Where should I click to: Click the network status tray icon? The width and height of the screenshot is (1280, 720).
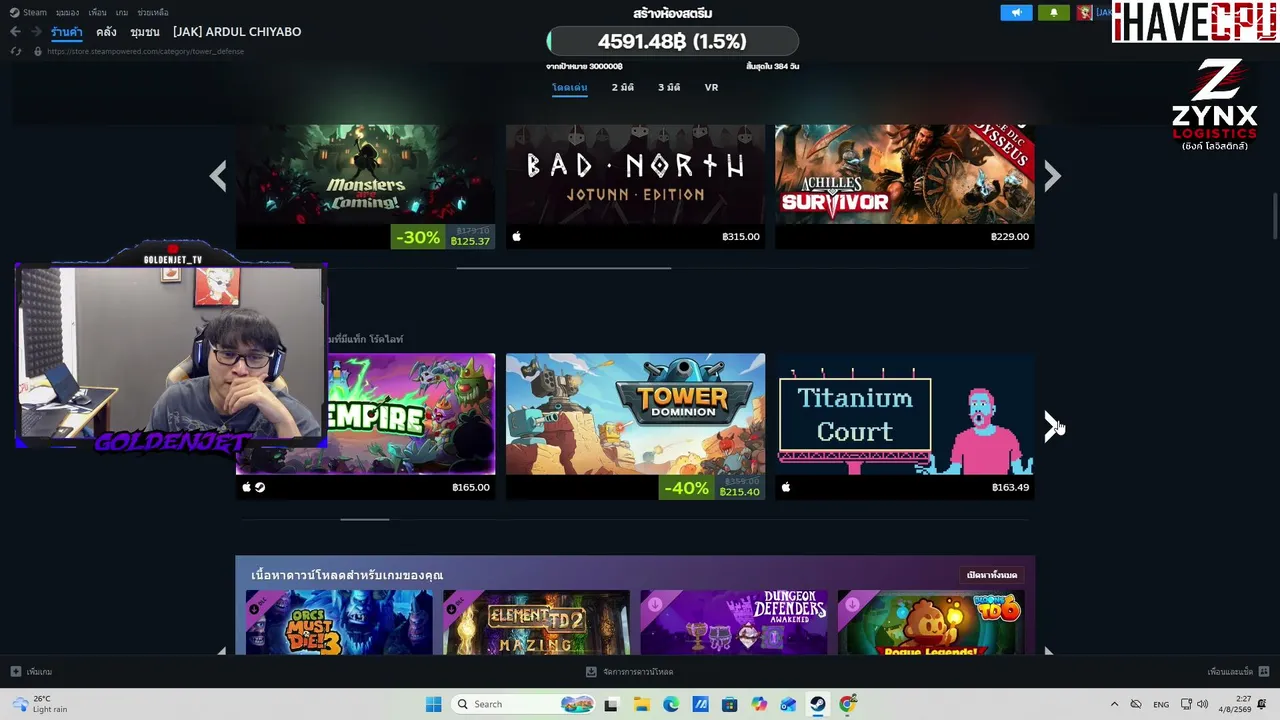coord(1186,704)
